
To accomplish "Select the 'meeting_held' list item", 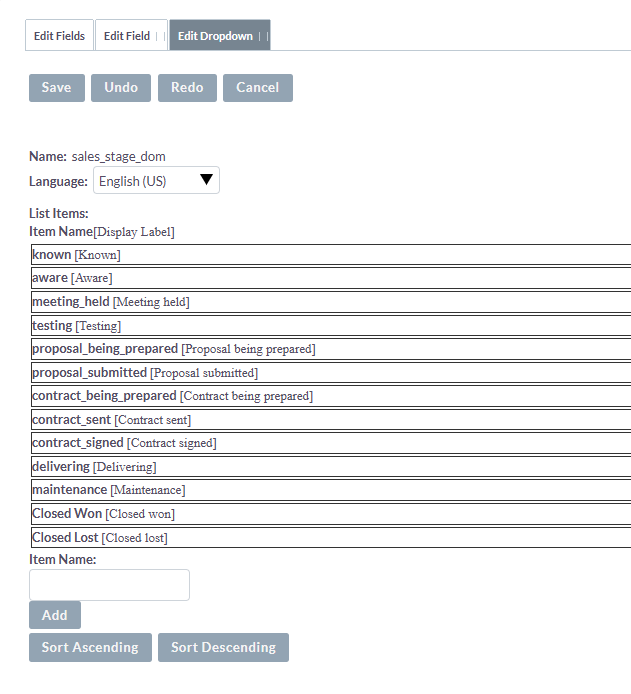I will (x=110, y=302).
